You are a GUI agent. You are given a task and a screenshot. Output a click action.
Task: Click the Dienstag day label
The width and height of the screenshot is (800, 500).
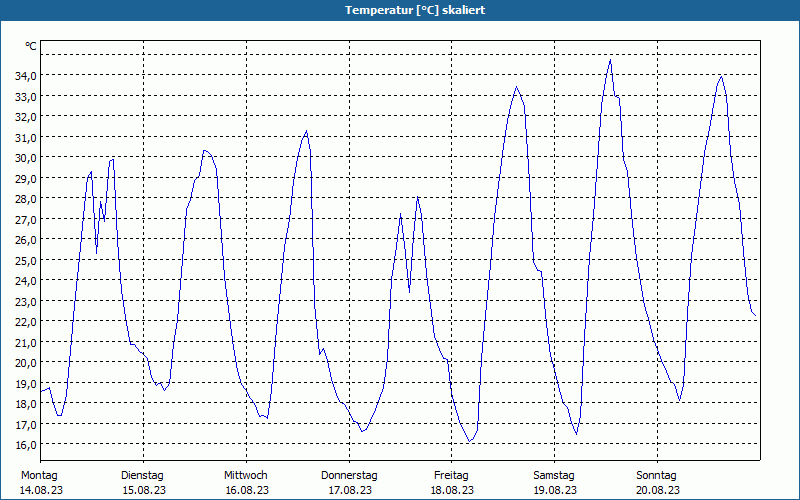click(142, 476)
